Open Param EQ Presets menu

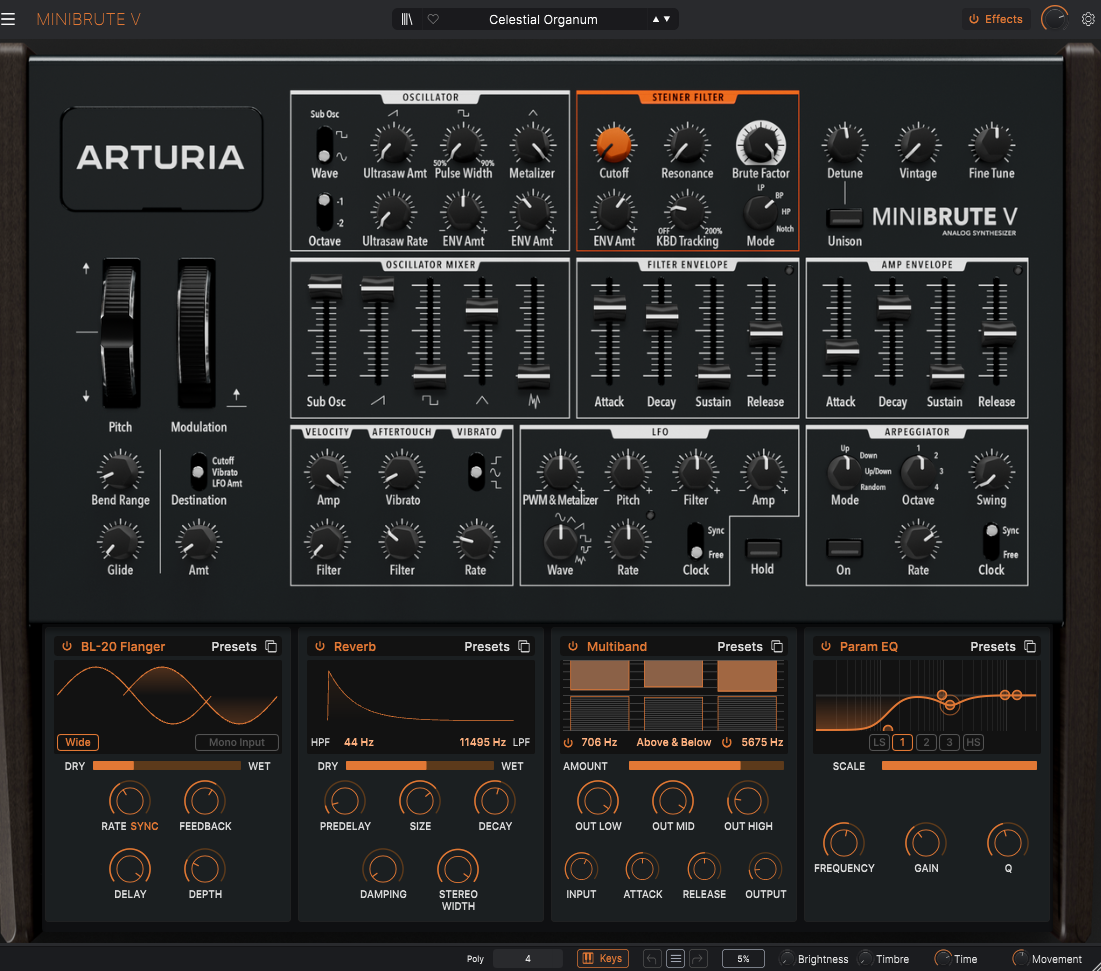point(993,647)
